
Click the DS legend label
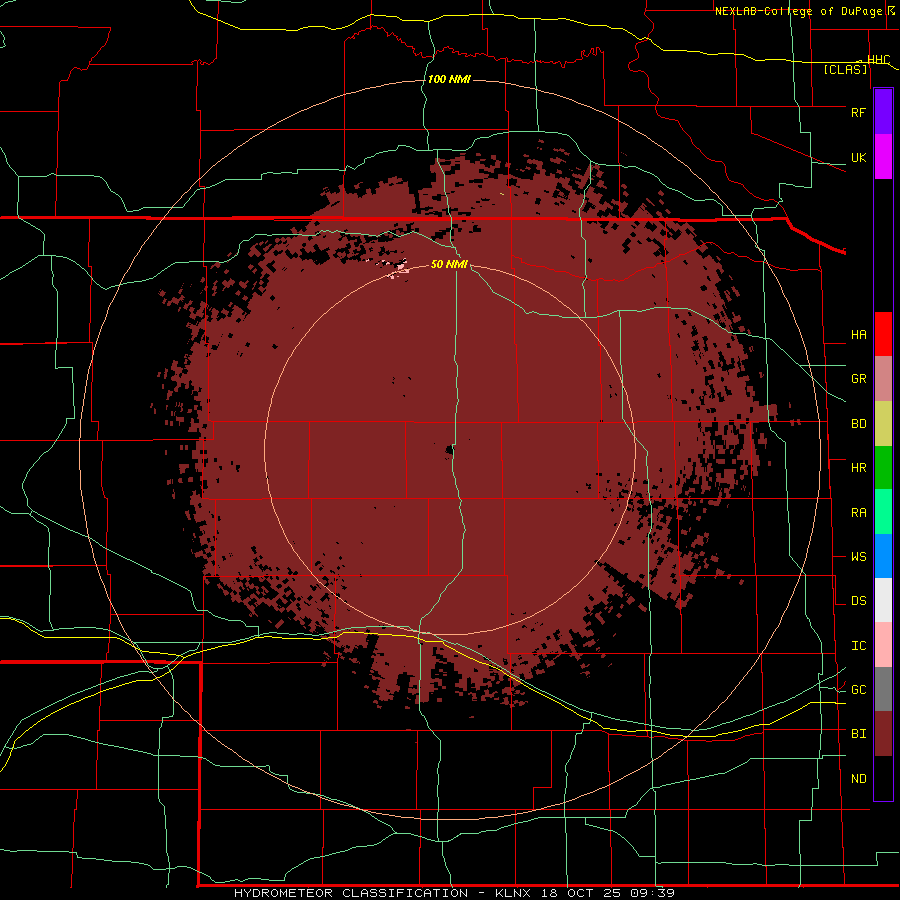pyautogui.click(x=858, y=601)
